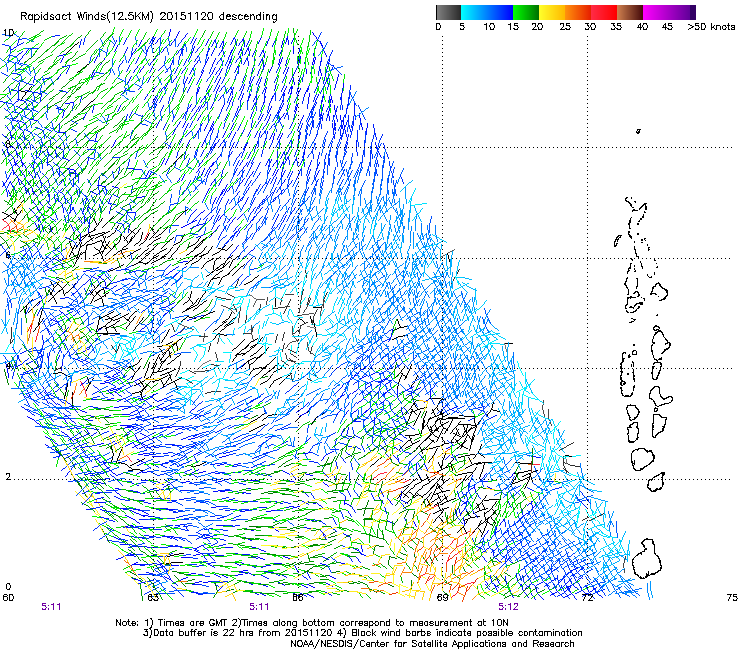740x650 pixels.
Task: Click the longitude '60' axis label
Action: click(8, 598)
